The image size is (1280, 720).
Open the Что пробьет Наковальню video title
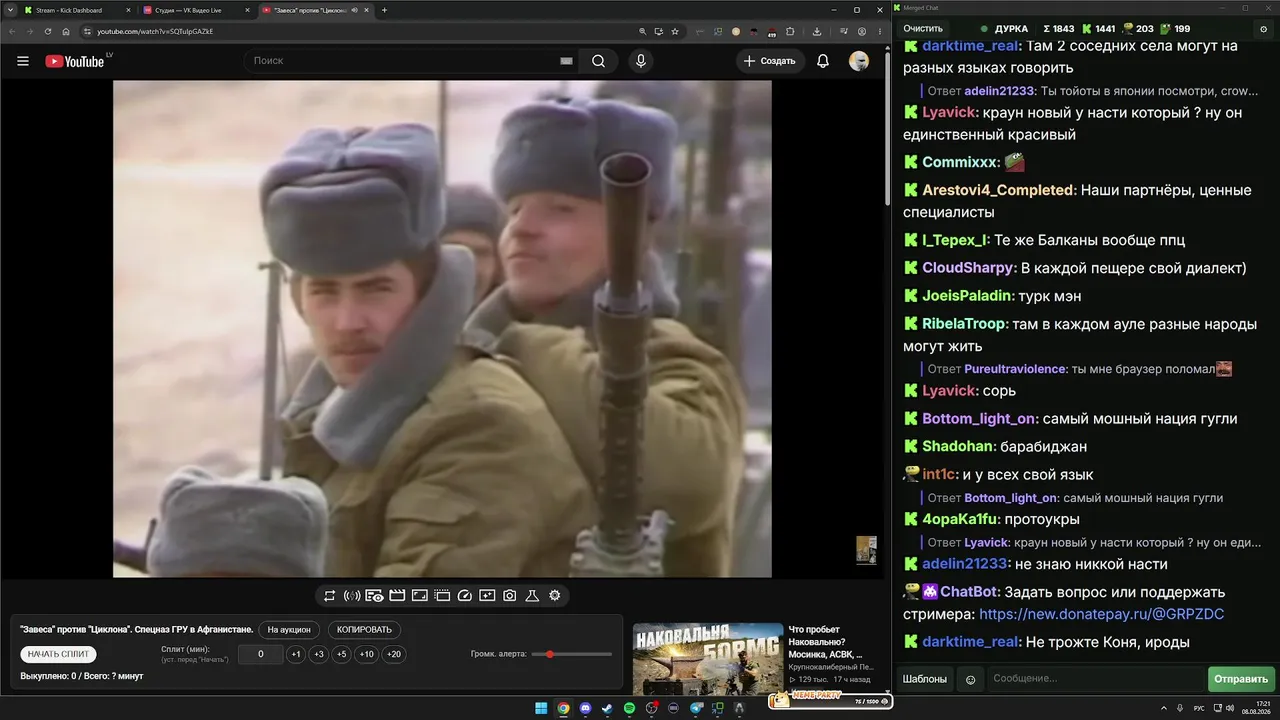coord(825,642)
